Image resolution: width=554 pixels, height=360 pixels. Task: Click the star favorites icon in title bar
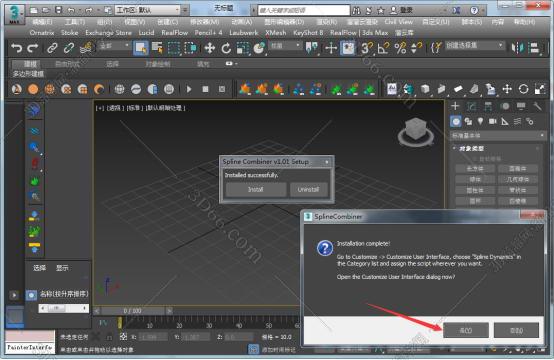coord(381,10)
